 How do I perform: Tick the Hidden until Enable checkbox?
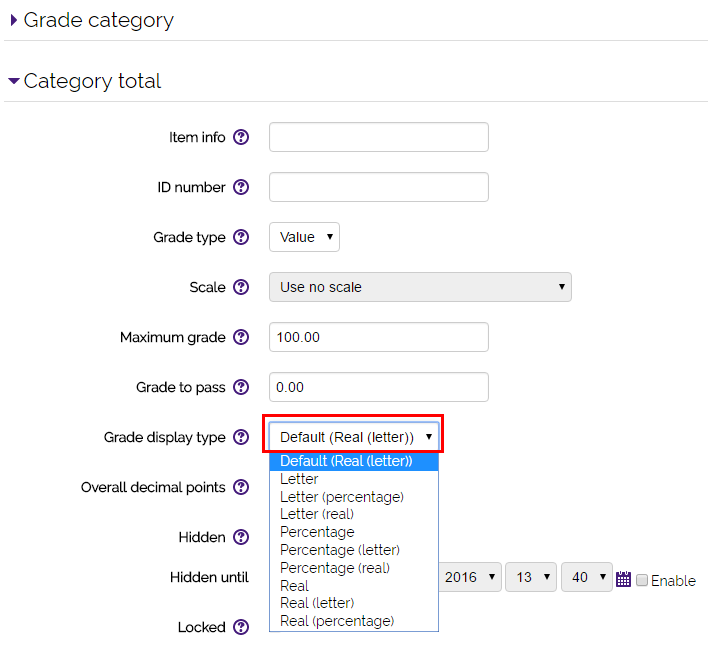coord(642,580)
